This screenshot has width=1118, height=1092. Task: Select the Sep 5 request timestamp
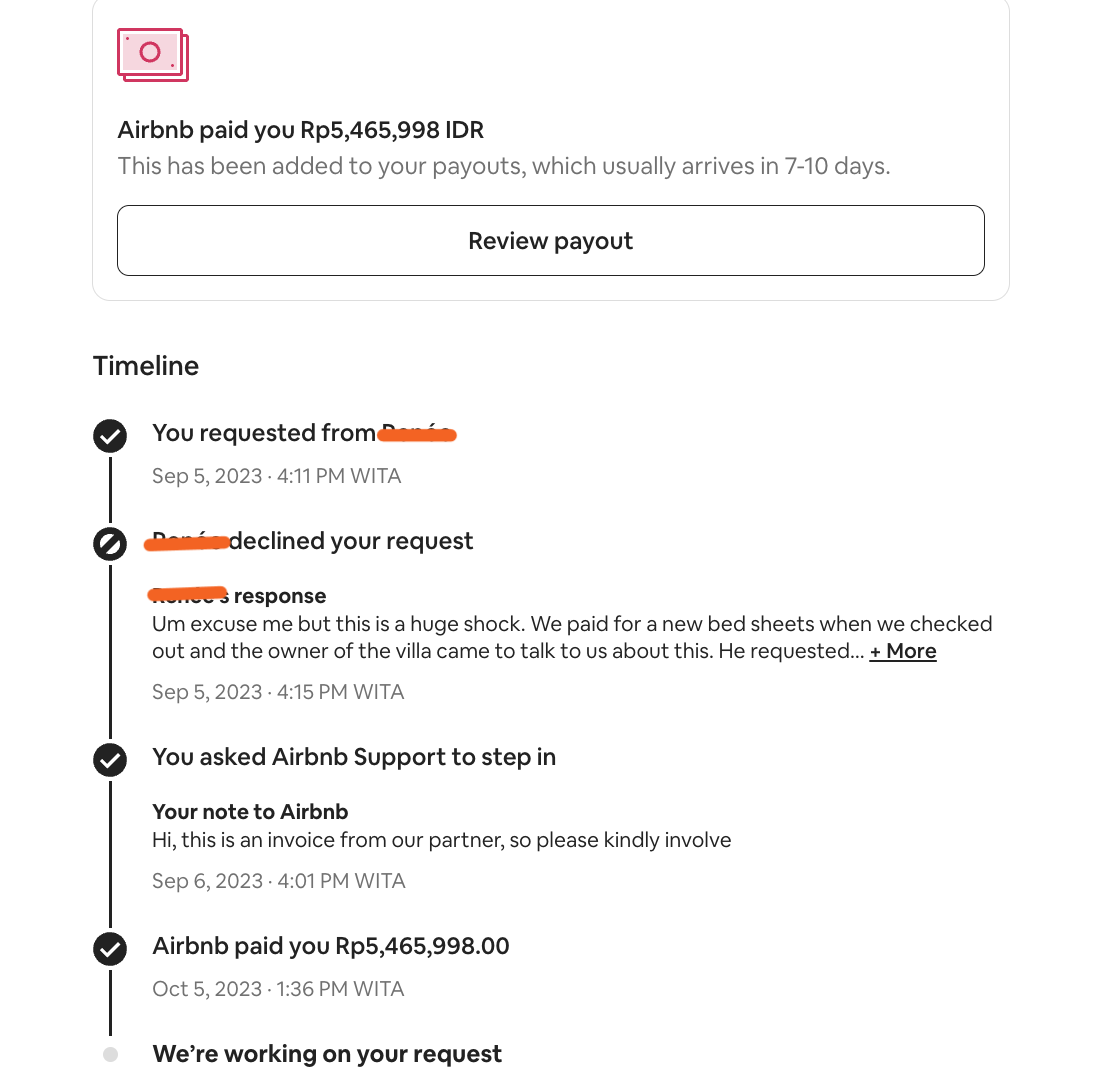(x=277, y=475)
